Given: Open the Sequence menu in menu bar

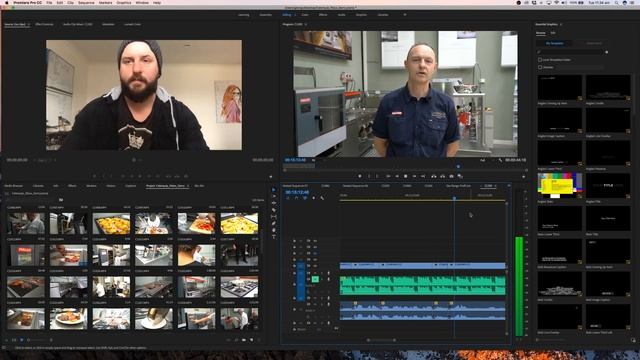Looking at the screenshot, I should [86, 3].
